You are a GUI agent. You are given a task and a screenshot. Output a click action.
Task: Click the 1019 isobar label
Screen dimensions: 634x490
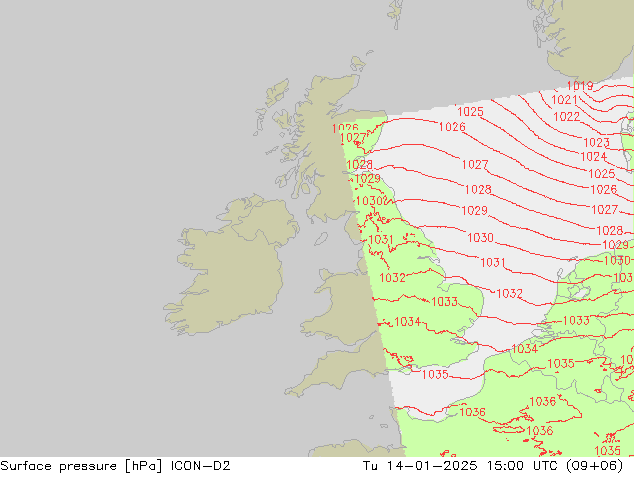(x=580, y=86)
